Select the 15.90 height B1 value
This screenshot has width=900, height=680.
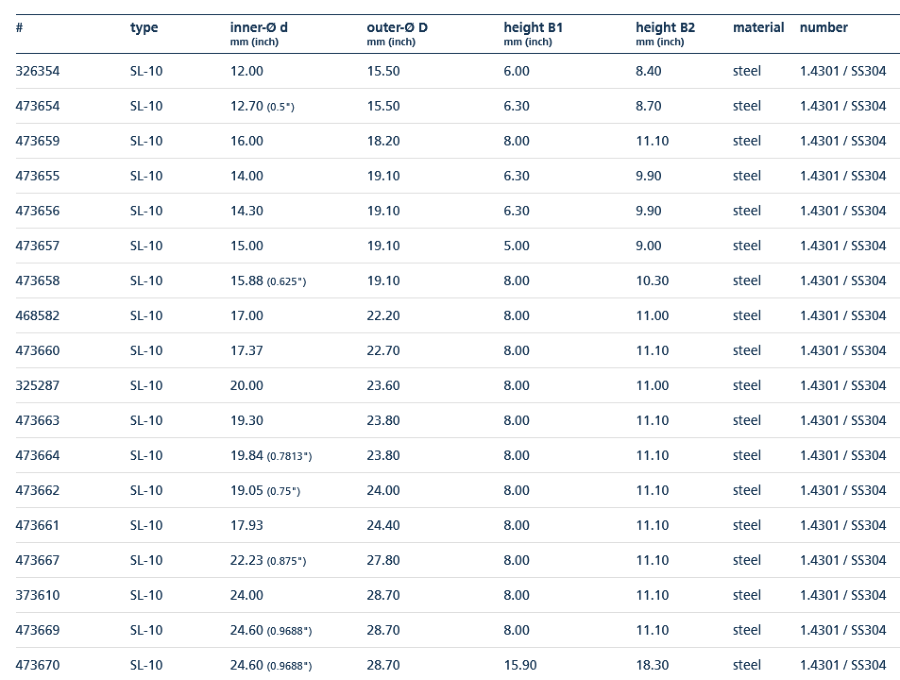[519, 666]
